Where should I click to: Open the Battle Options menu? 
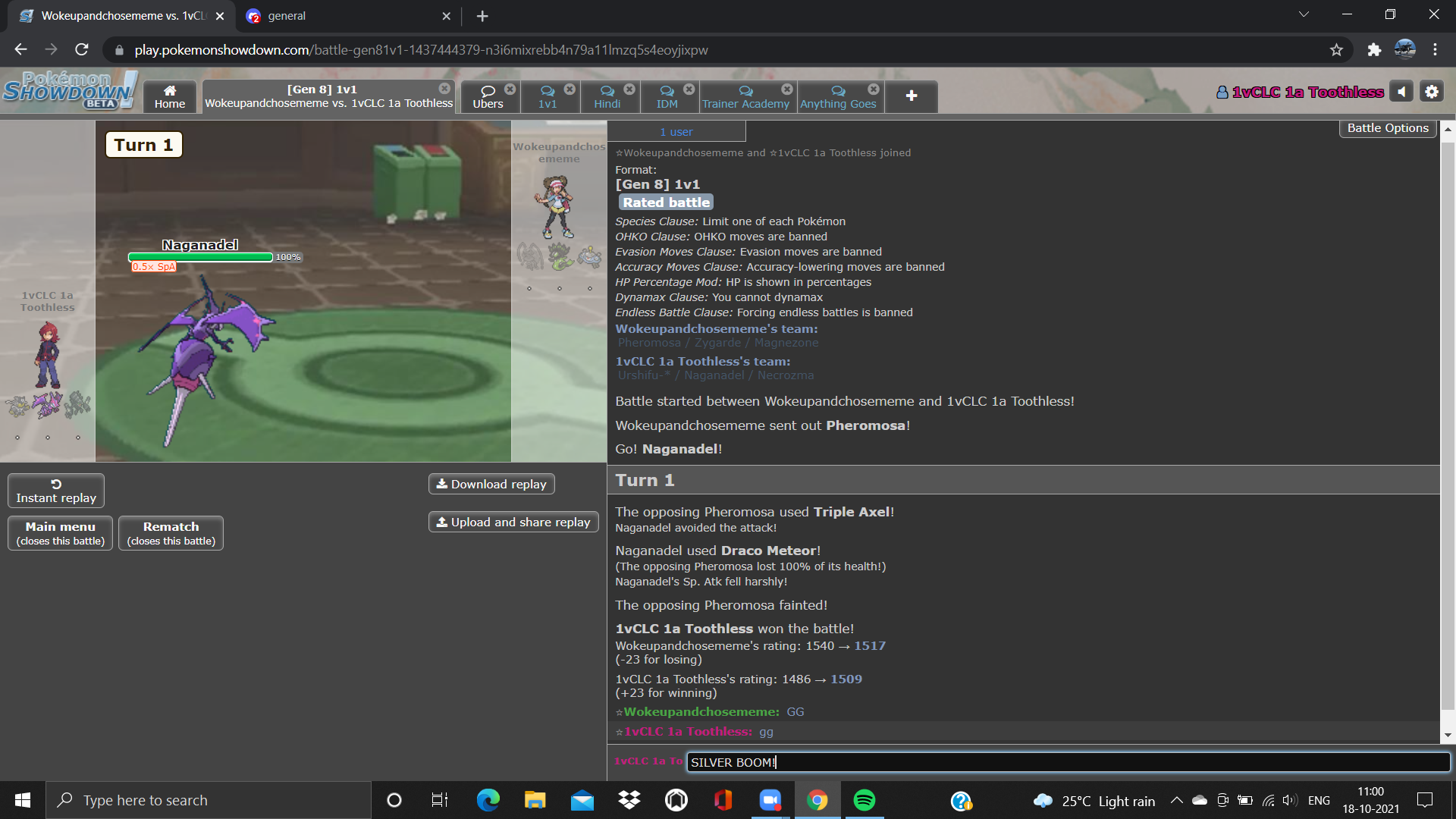pos(1388,128)
